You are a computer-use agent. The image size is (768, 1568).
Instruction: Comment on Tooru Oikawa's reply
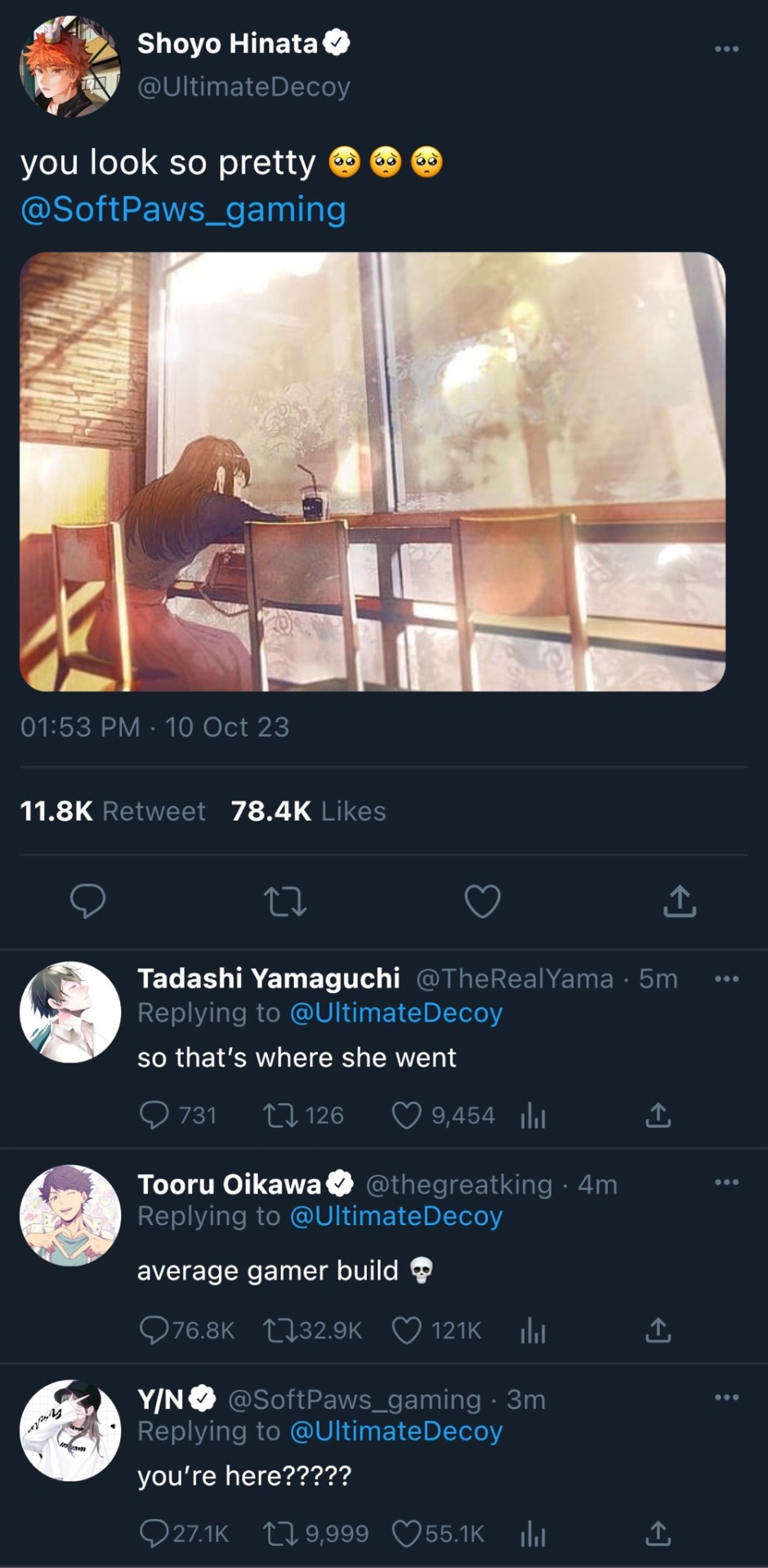[154, 1330]
